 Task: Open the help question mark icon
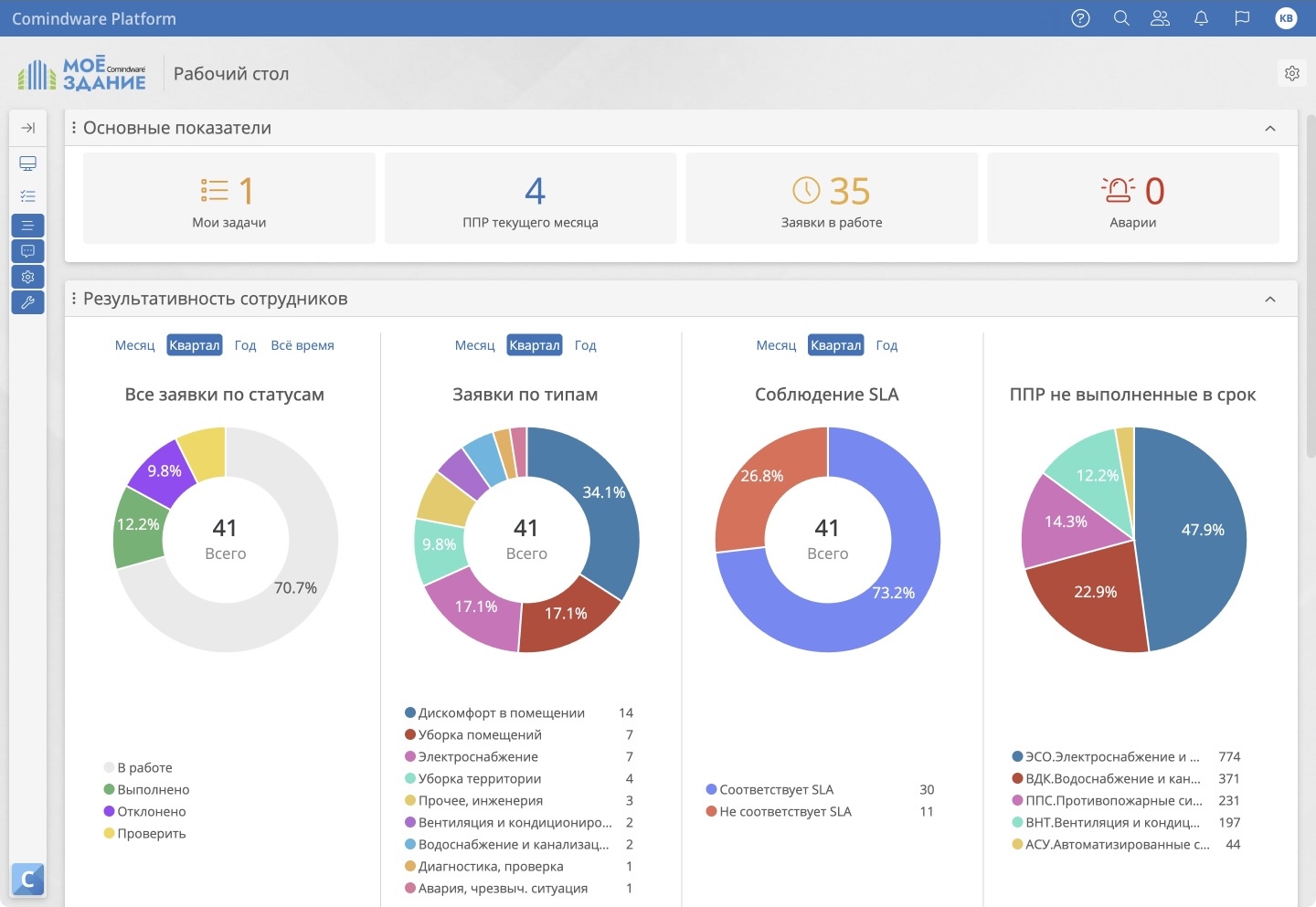point(1080,18)
